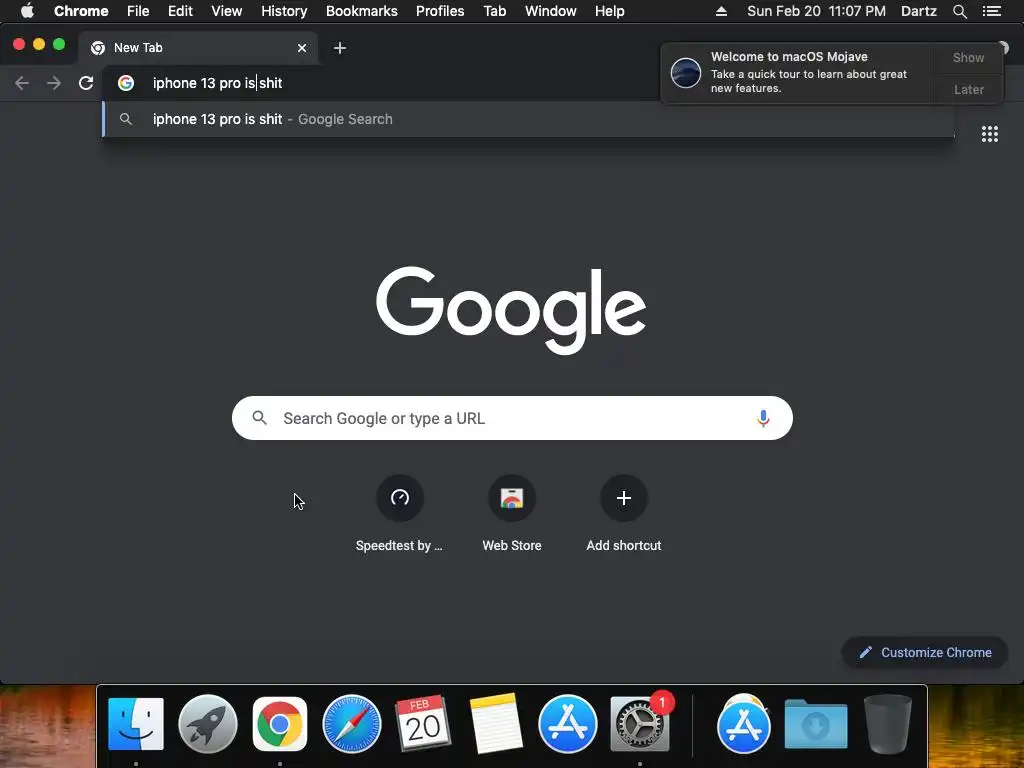
Task: Open Calendar from the Dock
Action: coord(423,724)
